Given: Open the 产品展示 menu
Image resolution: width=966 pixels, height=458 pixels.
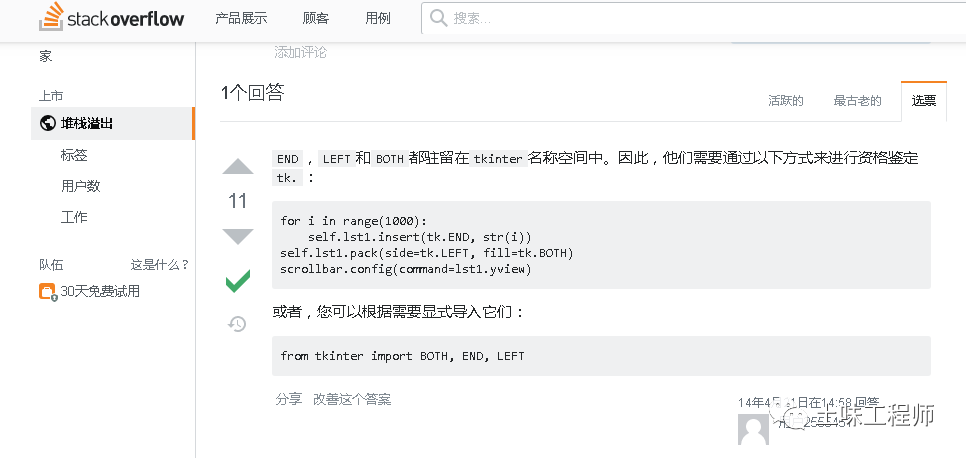Looking at the screenshot, I should 241,18.
